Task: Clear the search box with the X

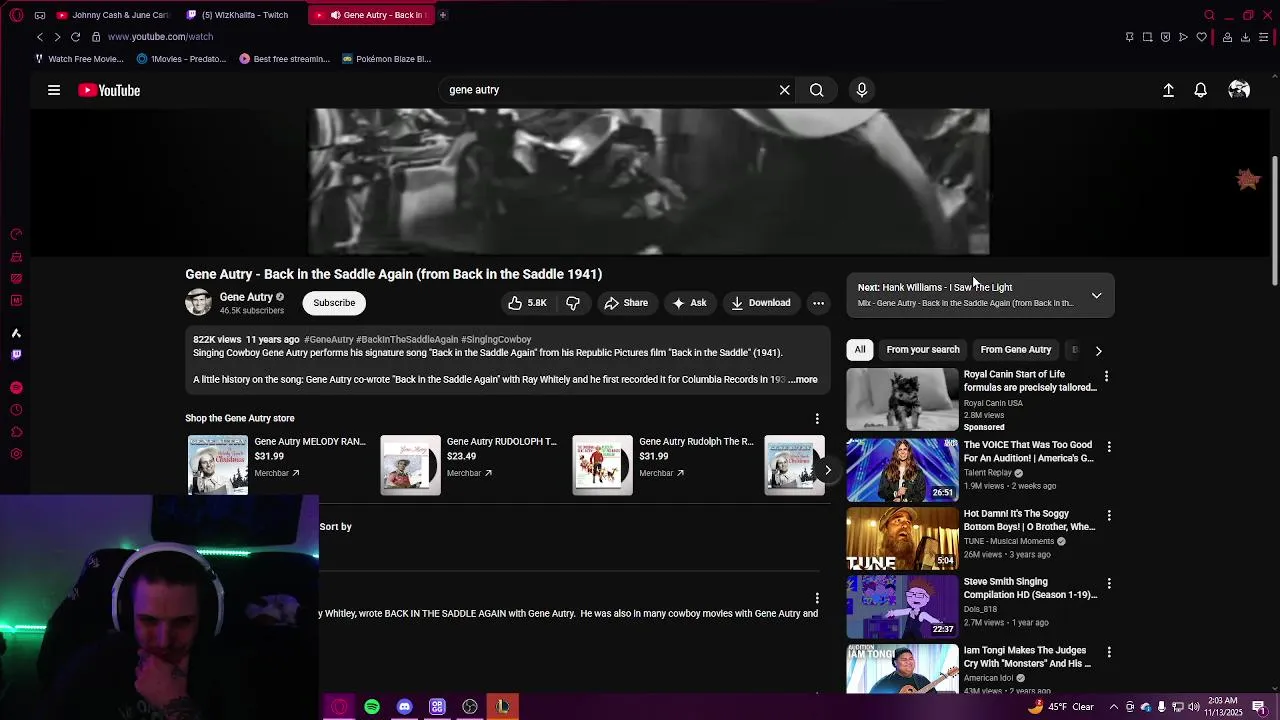Action: (785, 90)
